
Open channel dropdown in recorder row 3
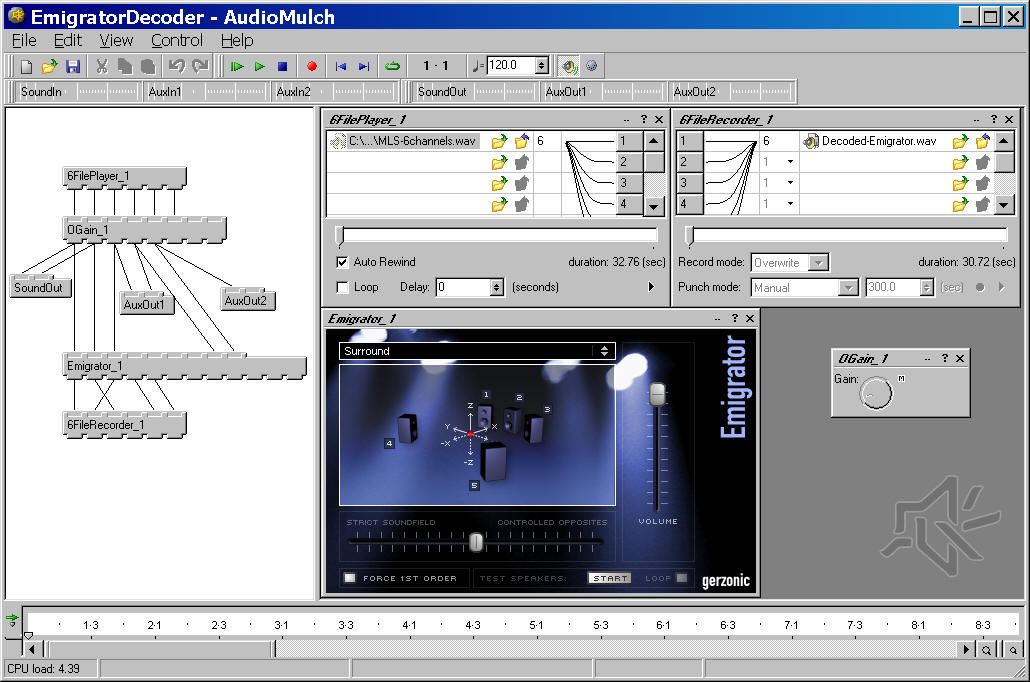790,183
